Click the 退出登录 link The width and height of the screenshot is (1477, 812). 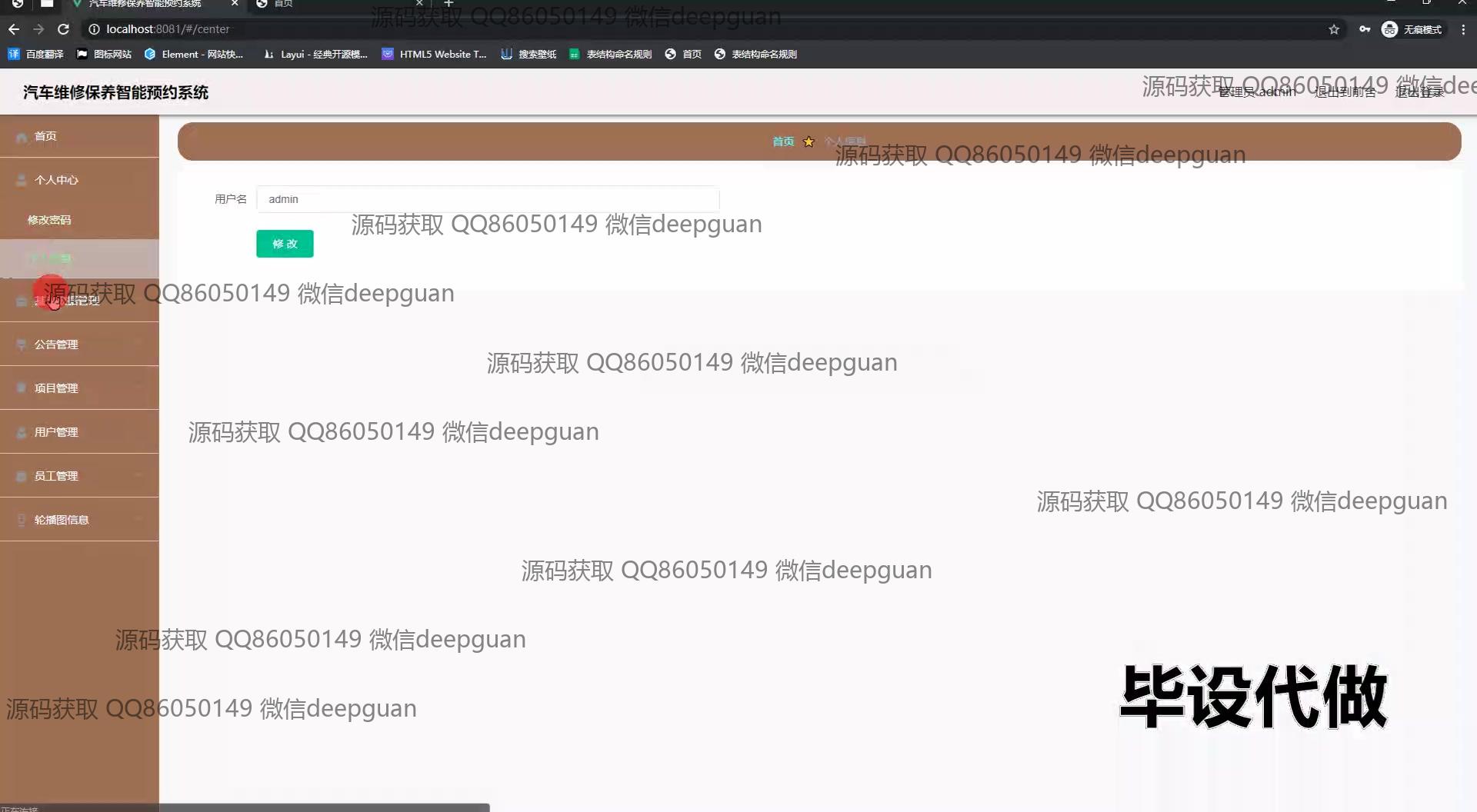coord(1419,92)
